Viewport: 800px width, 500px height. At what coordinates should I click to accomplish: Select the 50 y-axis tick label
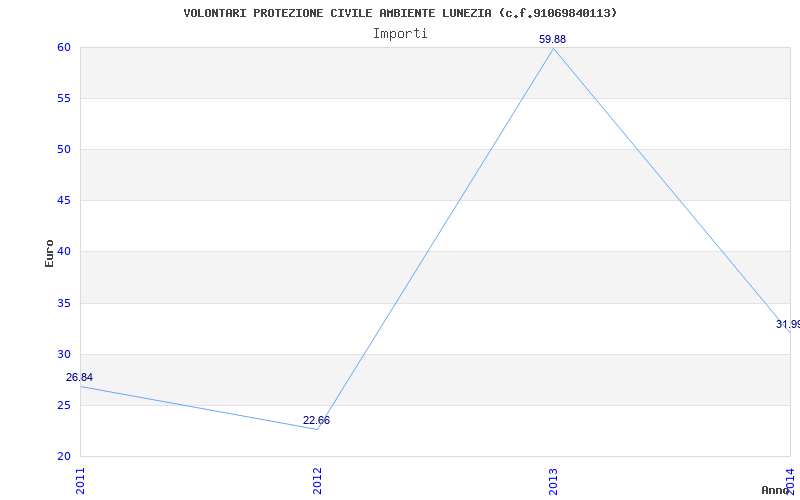(63, 149)
